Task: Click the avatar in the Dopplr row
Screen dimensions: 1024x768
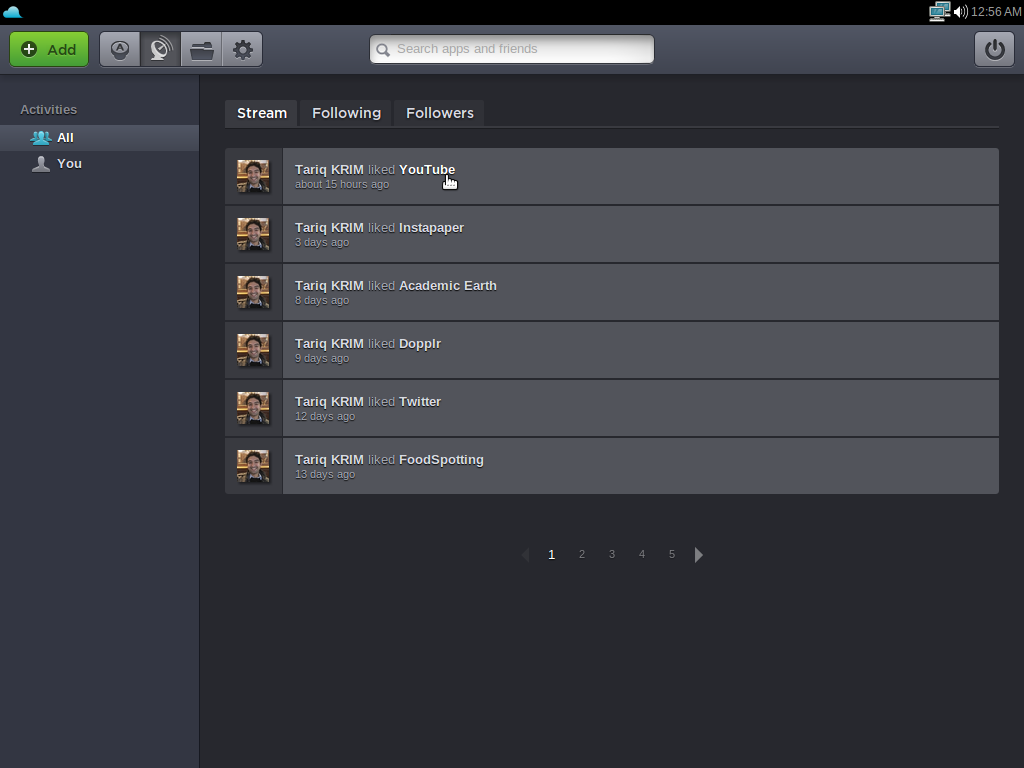Action: pyautogui.click(x=253, y=351)
